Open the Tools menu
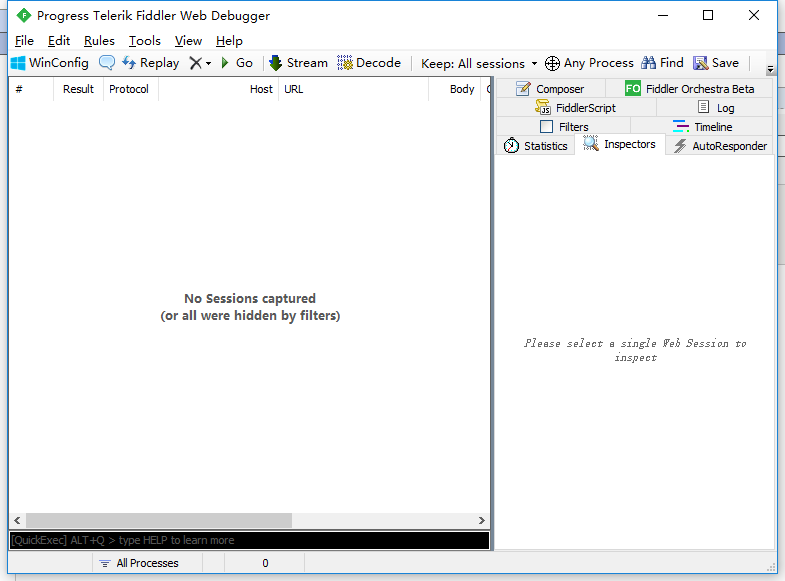 click(145, 41)
